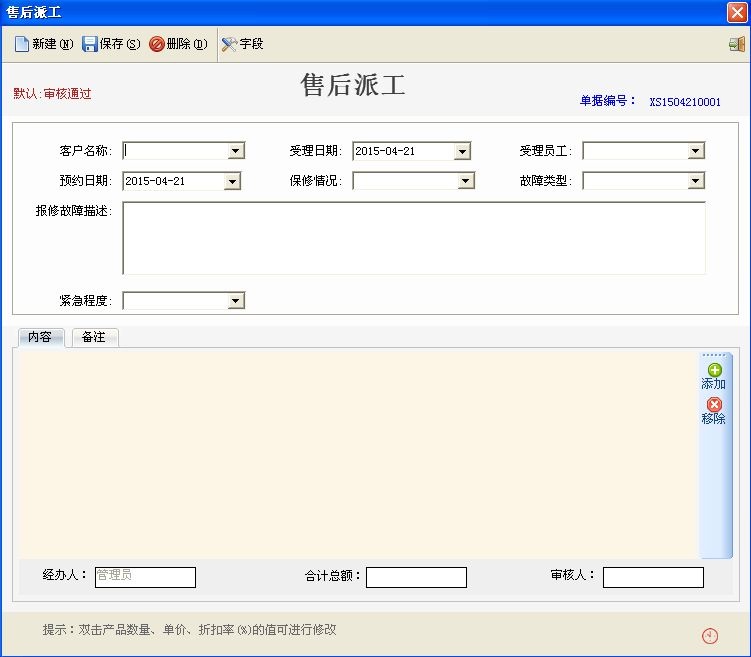Open the 受理日期 date picker dropdown
Image resolution: width=751 pixels, height=657 pixels.
coord(462,152)
